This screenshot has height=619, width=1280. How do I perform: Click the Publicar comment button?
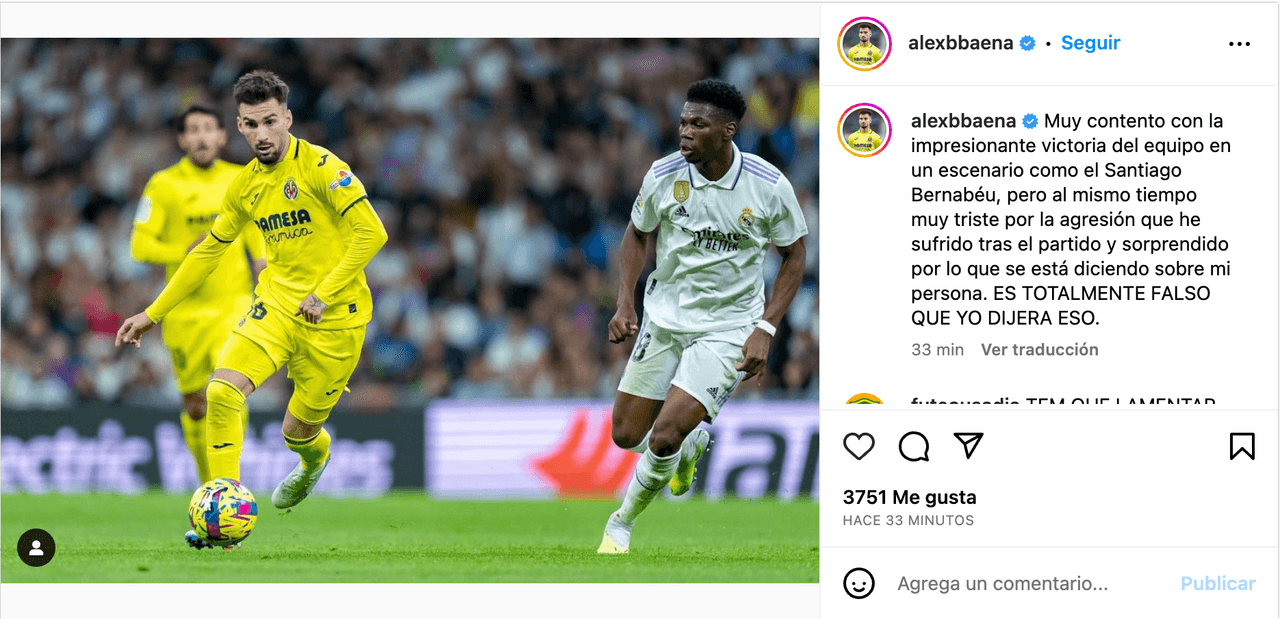coord(1218,583)
